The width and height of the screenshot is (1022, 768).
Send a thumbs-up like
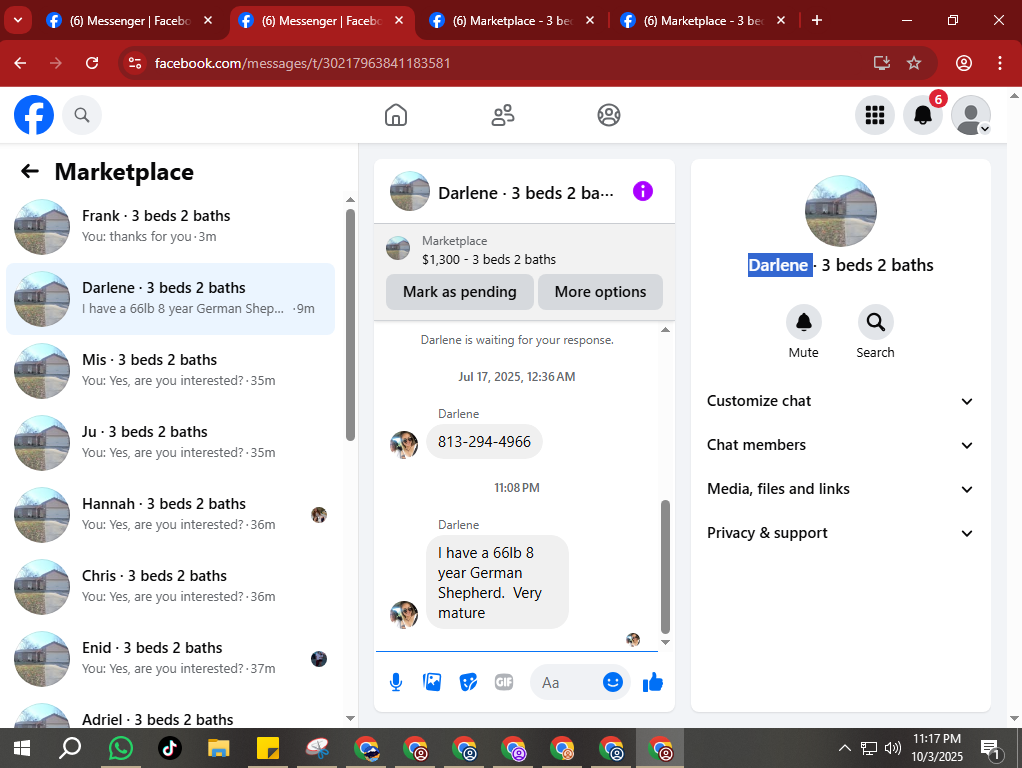click(x=652, y=683)
